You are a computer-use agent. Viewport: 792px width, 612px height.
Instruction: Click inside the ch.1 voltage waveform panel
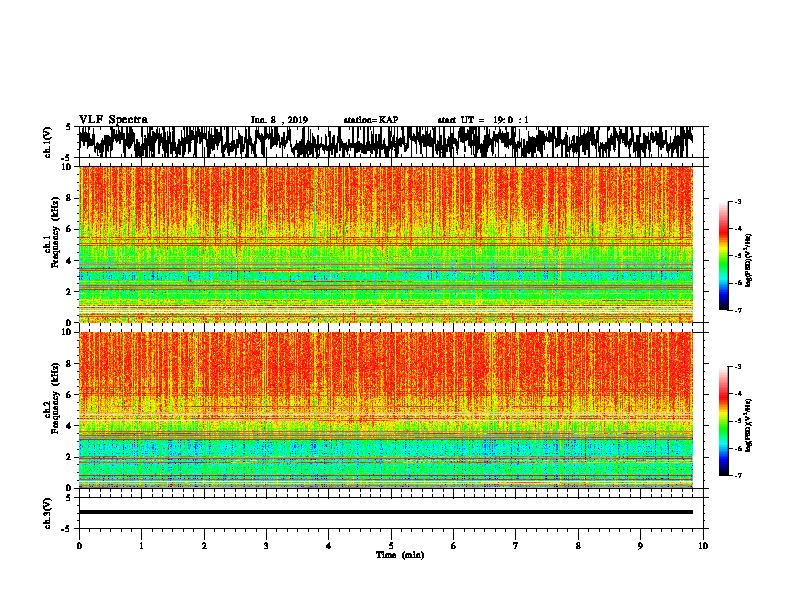tap(390, 142)
